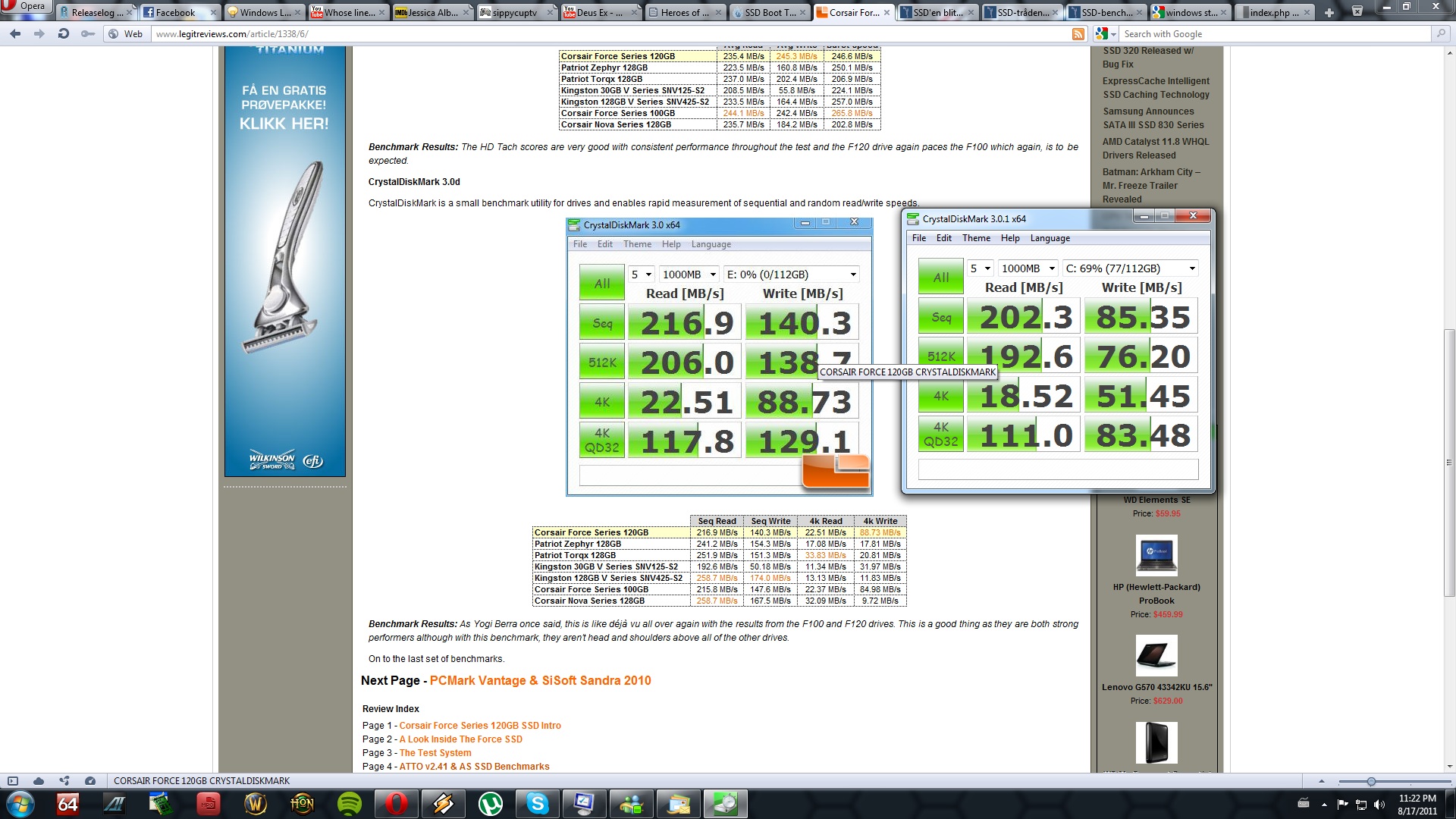Screen dimensions: 1456x819
Task: Open a new tab with plus icon
Action: pyautogui.click(x=1329, y=13)
